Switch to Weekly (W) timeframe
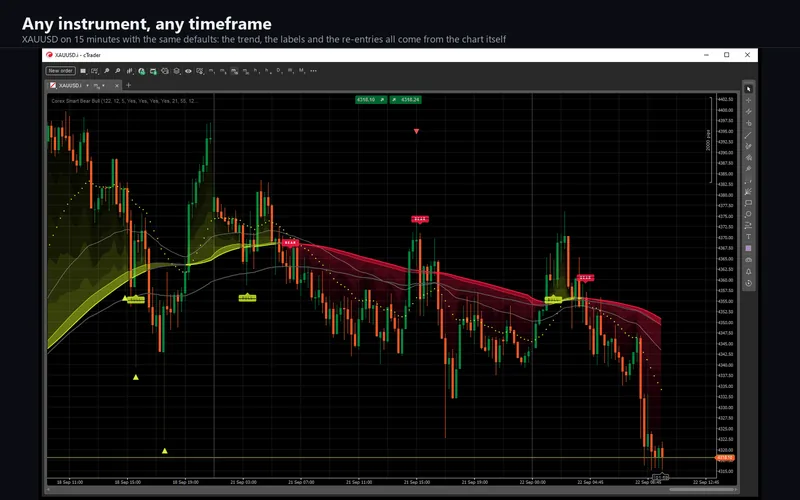Viewport: 800px width, 500px height. coord(290,71)
